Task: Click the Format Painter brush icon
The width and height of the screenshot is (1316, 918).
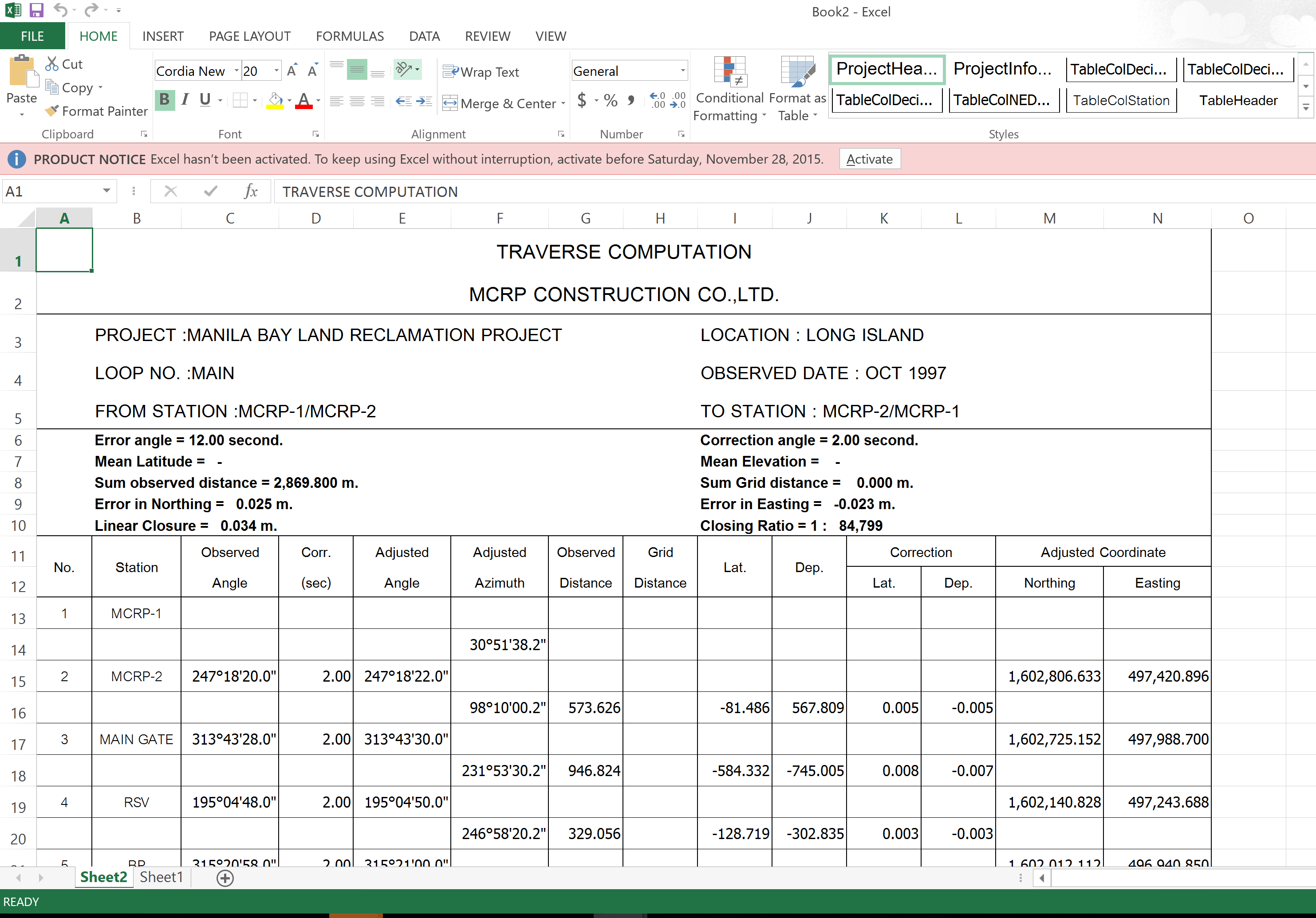Action: [x=52, y=111]
